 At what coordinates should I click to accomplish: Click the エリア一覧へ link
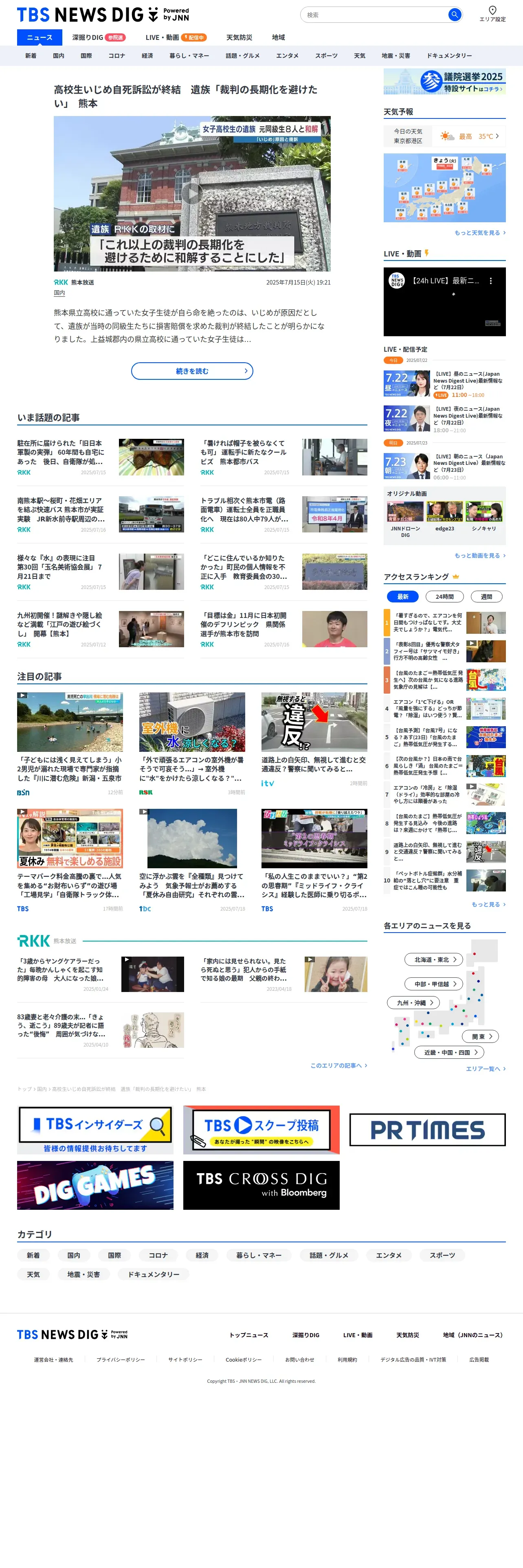pos(486,1069)
